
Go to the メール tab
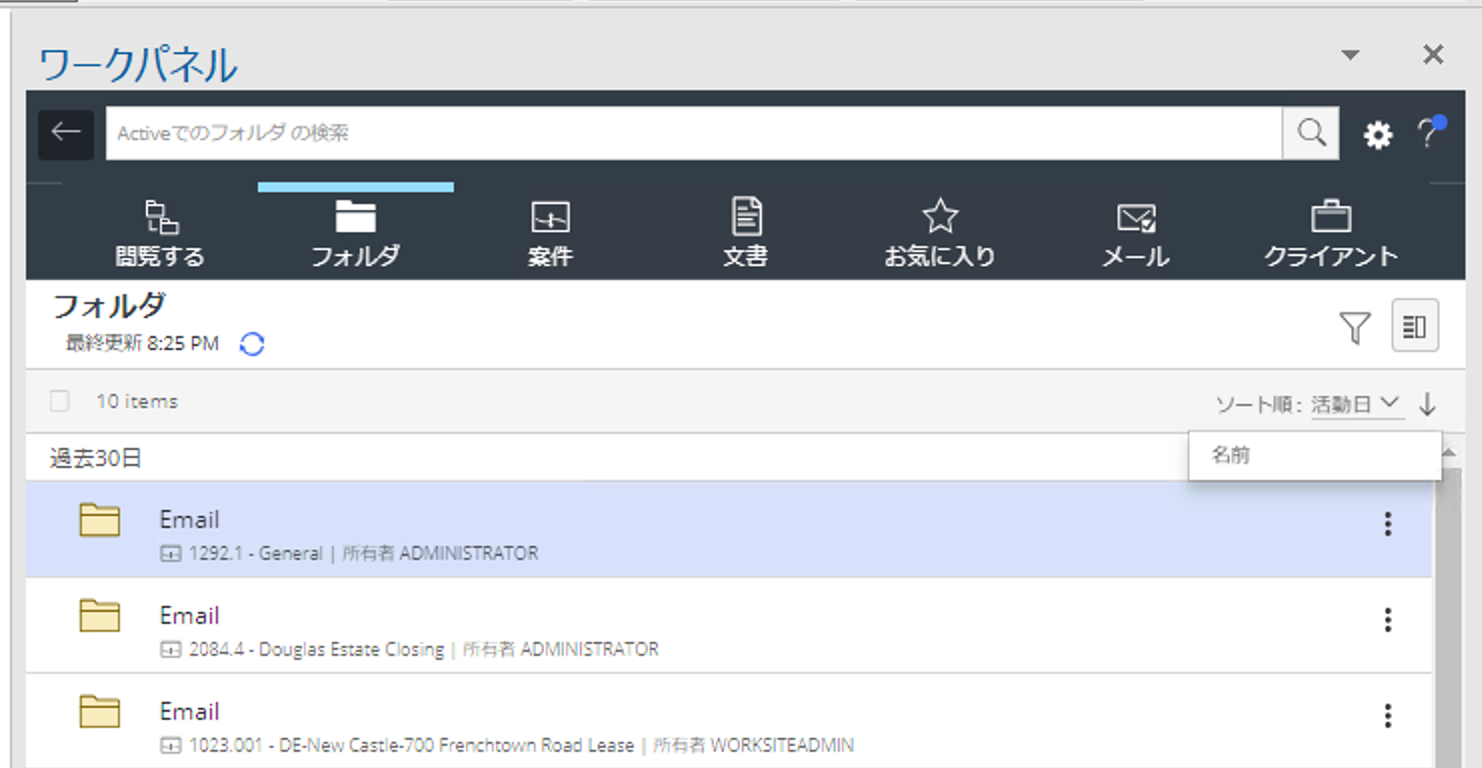tap(1135, 233)
